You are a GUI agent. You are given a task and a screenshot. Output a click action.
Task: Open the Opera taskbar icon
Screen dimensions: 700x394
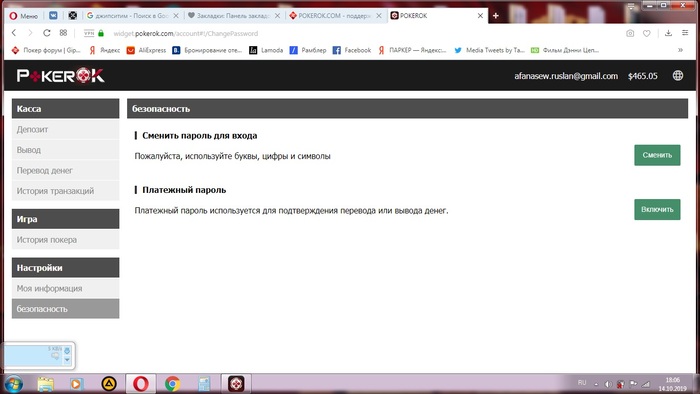[x=141, y=383]
